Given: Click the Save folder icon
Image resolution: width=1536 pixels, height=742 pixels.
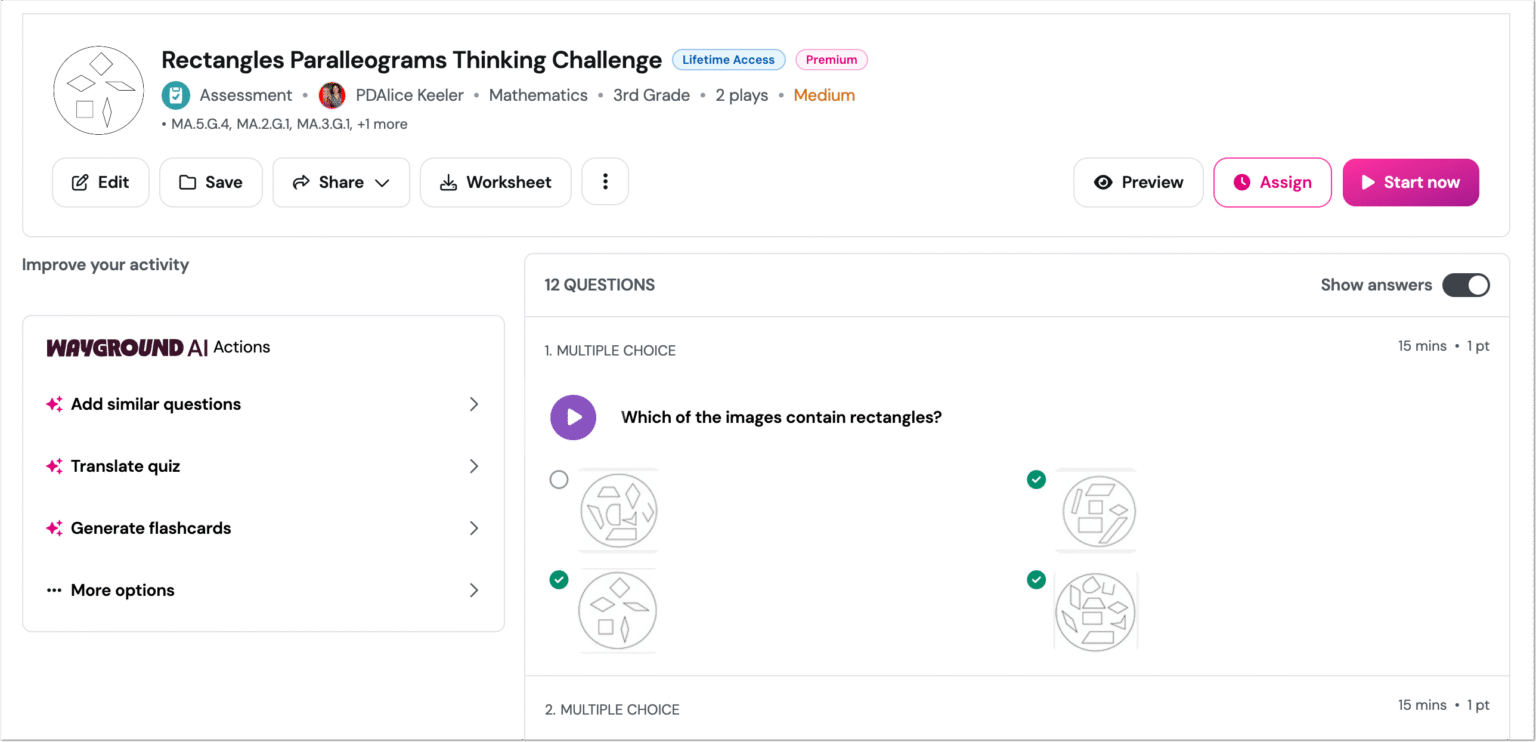Looking at the screenshot, I should pos(187,182).
